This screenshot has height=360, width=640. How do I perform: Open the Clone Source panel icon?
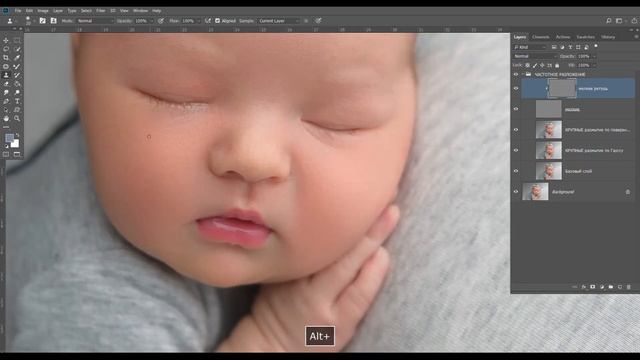click(x=53, y=20)
